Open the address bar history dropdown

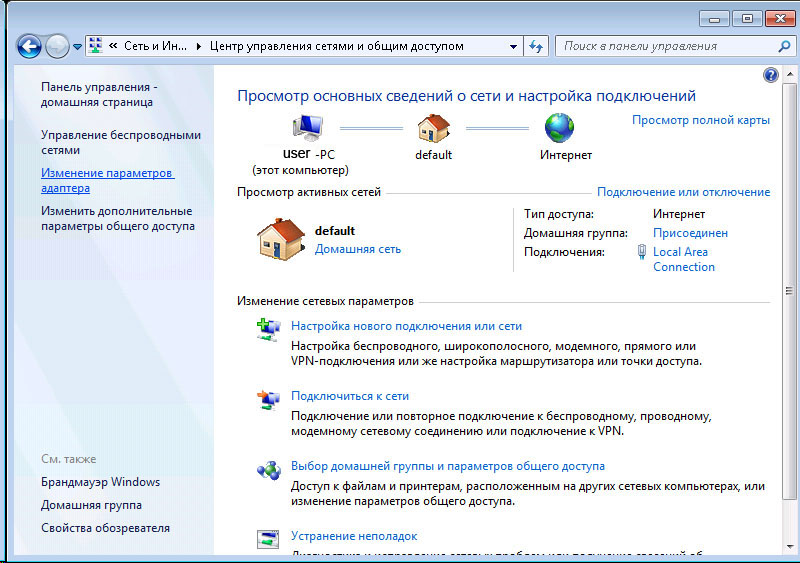(x=513, y=46)
